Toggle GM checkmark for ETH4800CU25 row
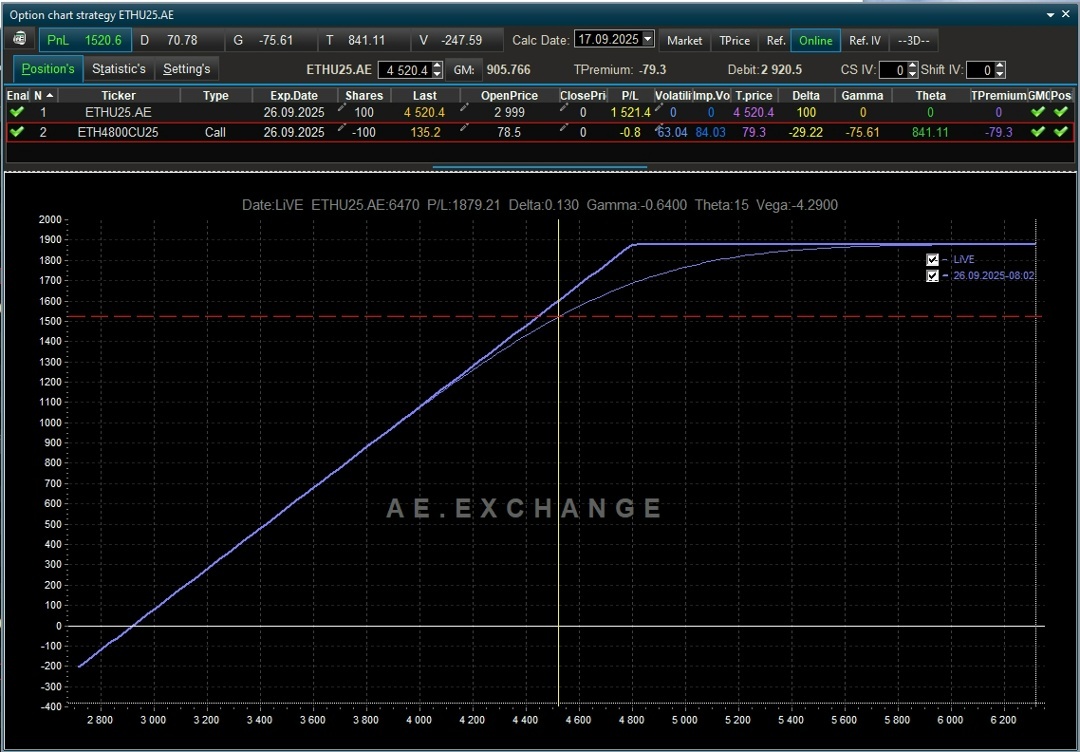 click(x=1038, y=132)
